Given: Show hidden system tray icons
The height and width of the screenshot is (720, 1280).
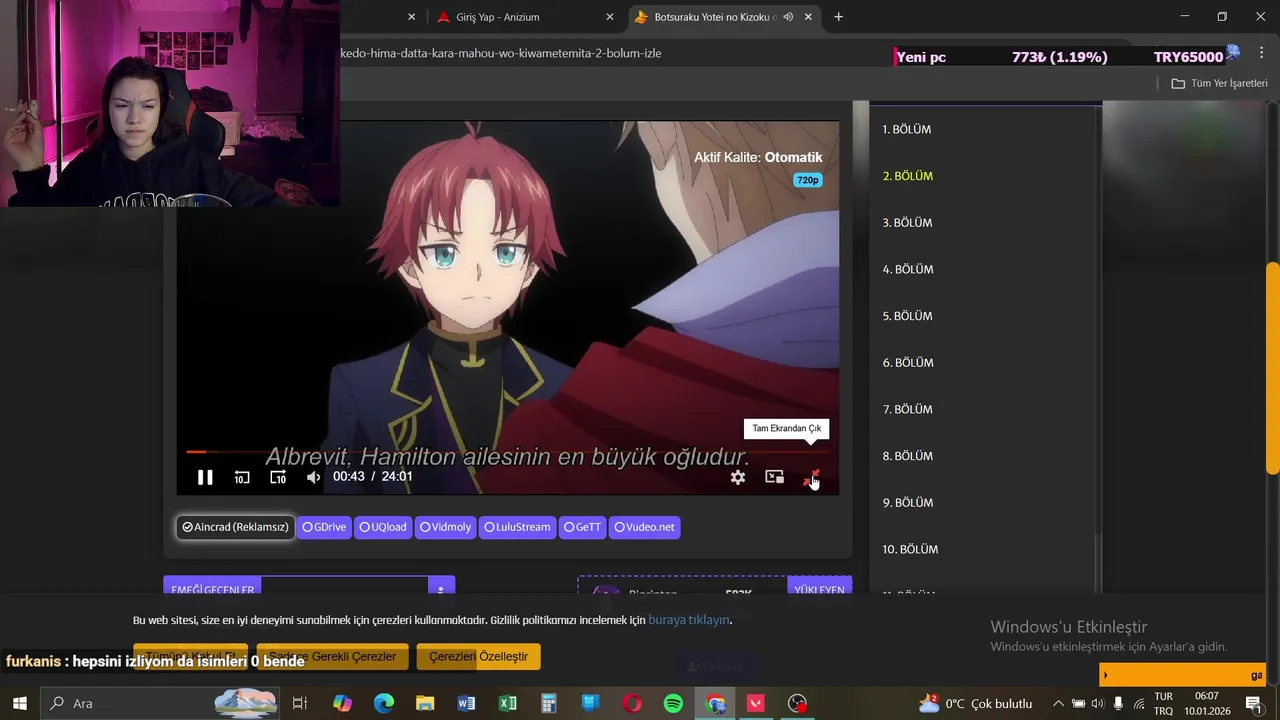Looking at the screenshot, I should coord(1058,703).
